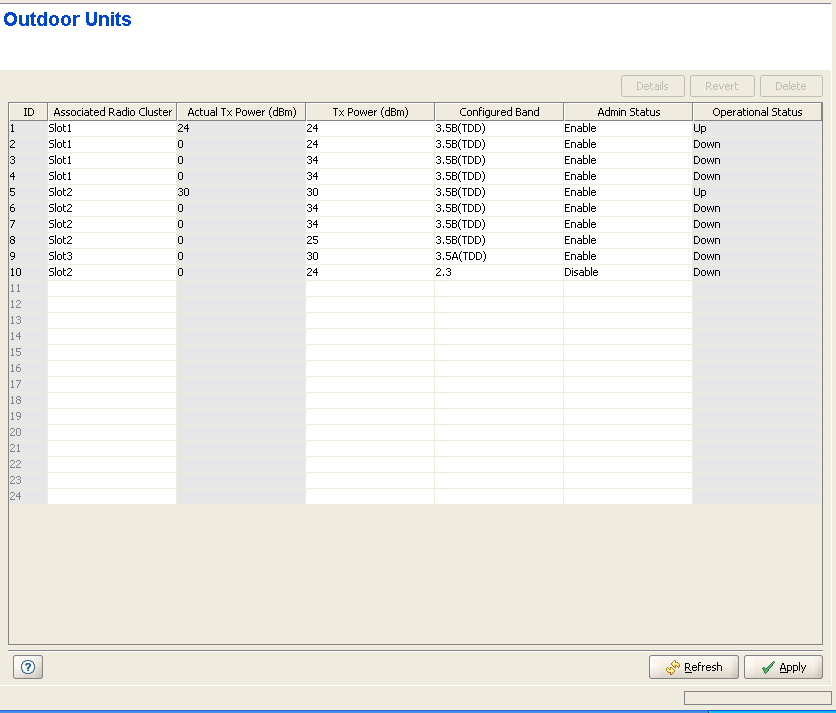Select row 1 by its ID cell
Viewport: 836px width, 713px height.
coord(28,128)
